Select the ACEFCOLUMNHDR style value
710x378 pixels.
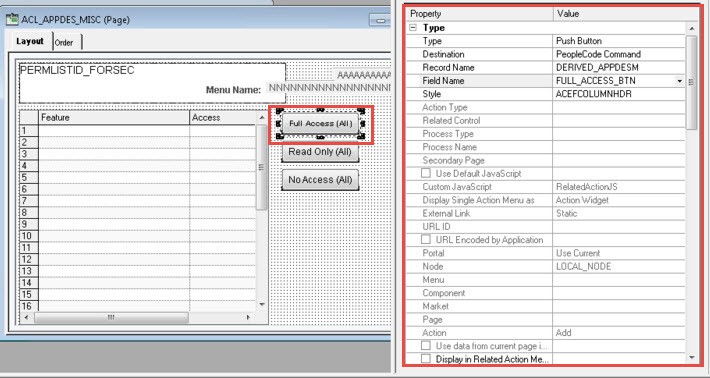point(593,94)
